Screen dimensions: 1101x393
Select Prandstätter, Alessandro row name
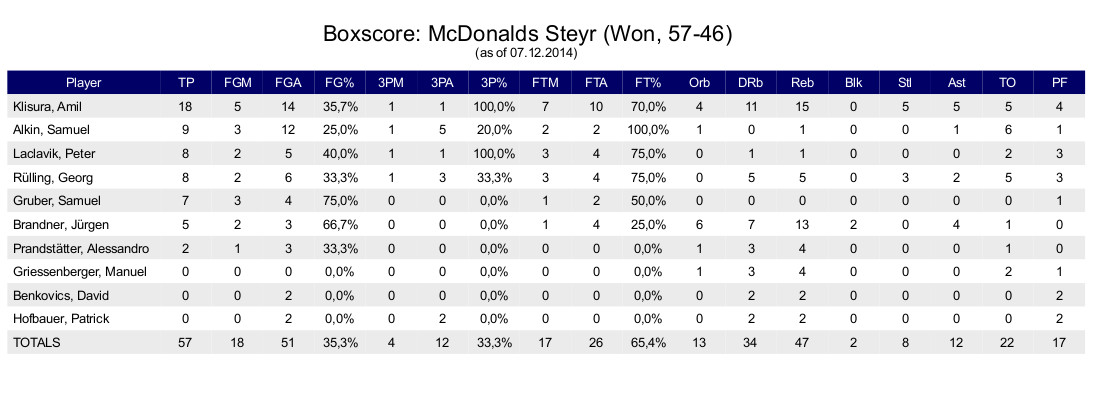tap(81, 248)
